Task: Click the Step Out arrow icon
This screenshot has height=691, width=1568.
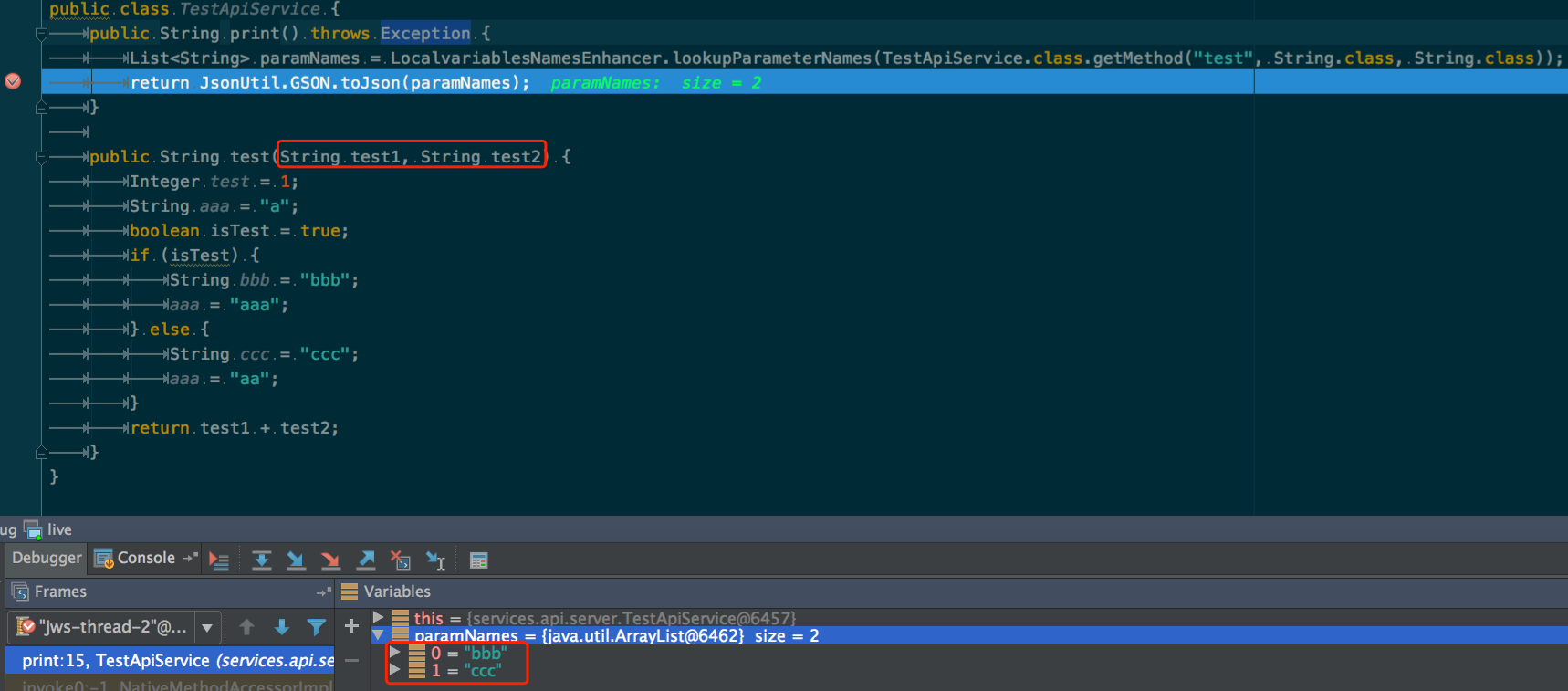Action: pyautogui.click(x=366, y=560)
